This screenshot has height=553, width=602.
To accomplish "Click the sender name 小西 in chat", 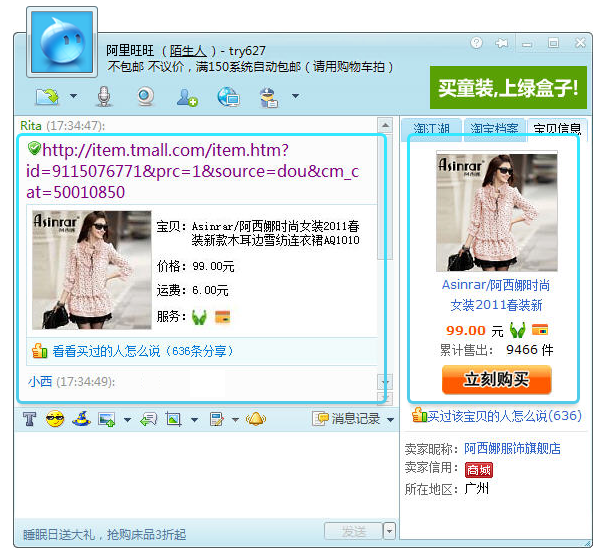I will coord(40,381).
